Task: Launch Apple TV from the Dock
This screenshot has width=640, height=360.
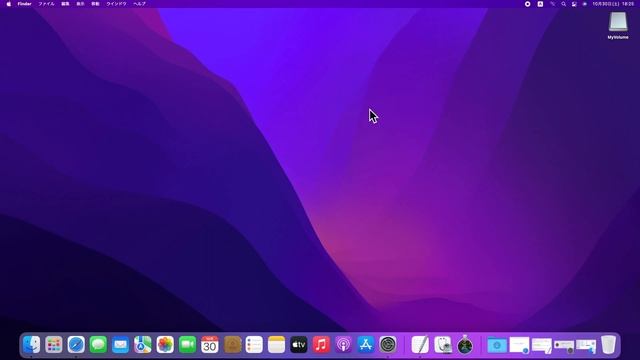Action: (299, 345)
